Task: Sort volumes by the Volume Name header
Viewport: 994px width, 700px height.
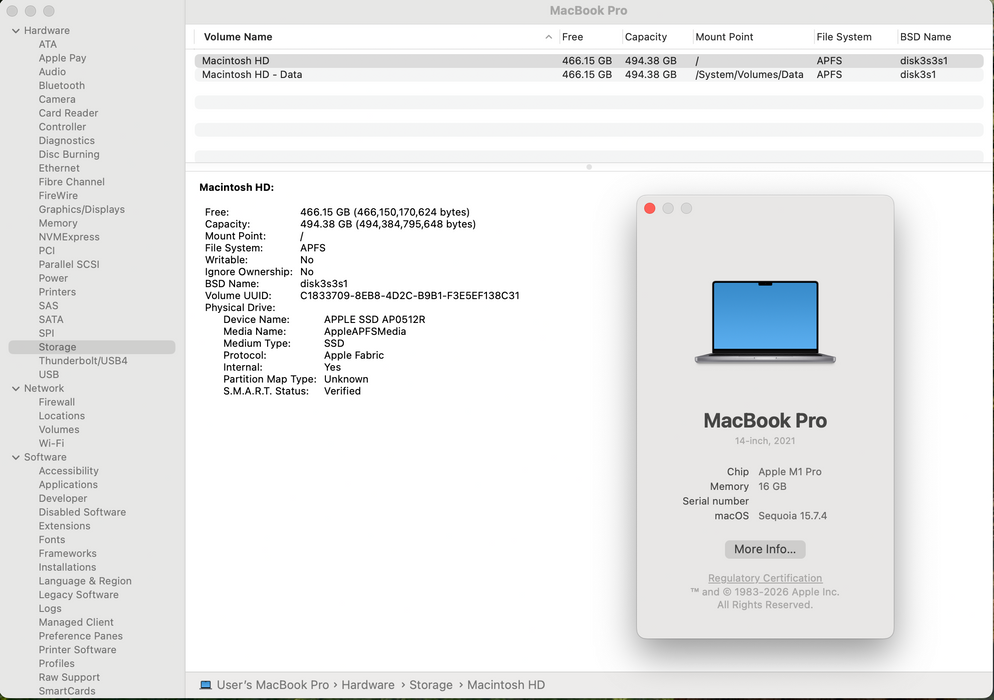Action: (x=237, y=37)
